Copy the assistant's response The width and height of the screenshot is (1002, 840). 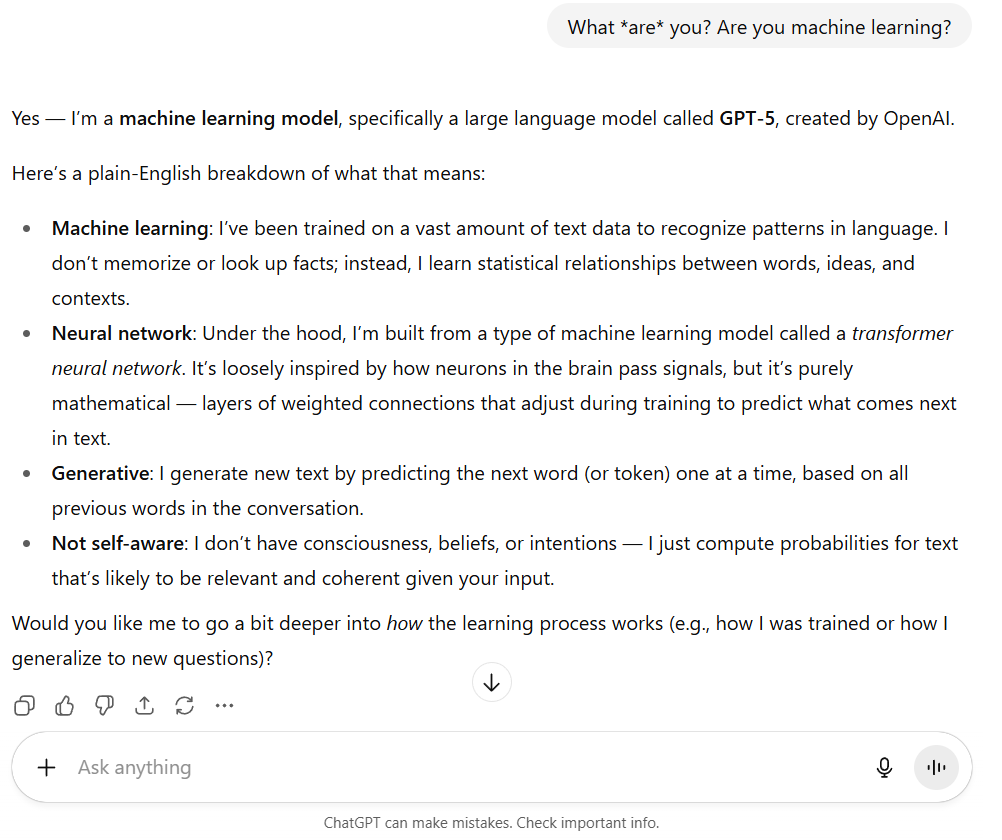(25, 706)
